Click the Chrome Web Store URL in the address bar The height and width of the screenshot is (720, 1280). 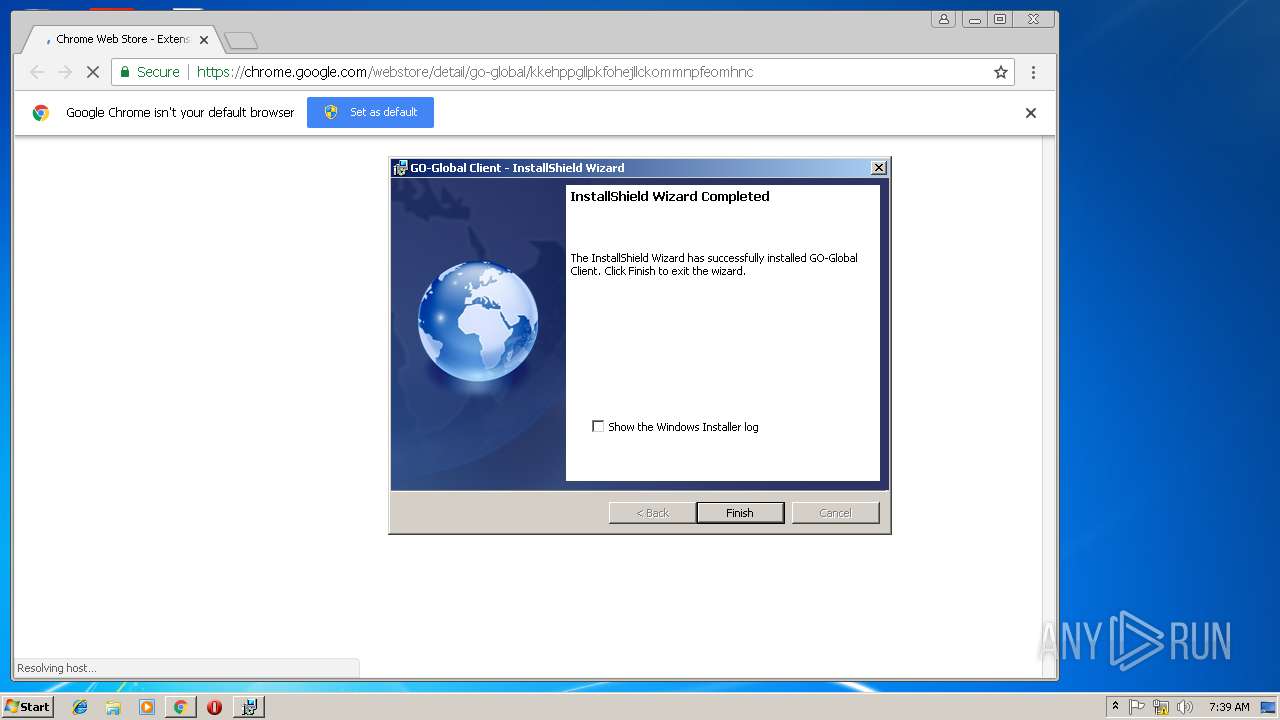coord(475,72)
